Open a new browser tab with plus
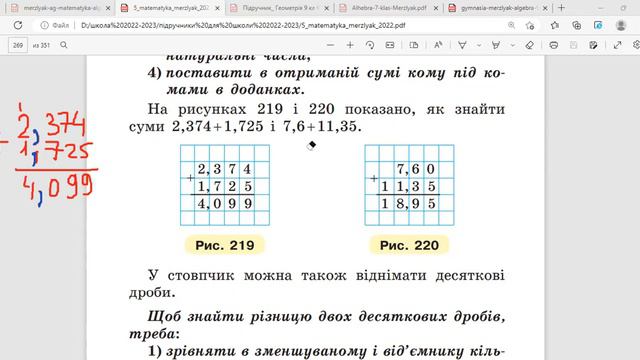 click(562, 8)
